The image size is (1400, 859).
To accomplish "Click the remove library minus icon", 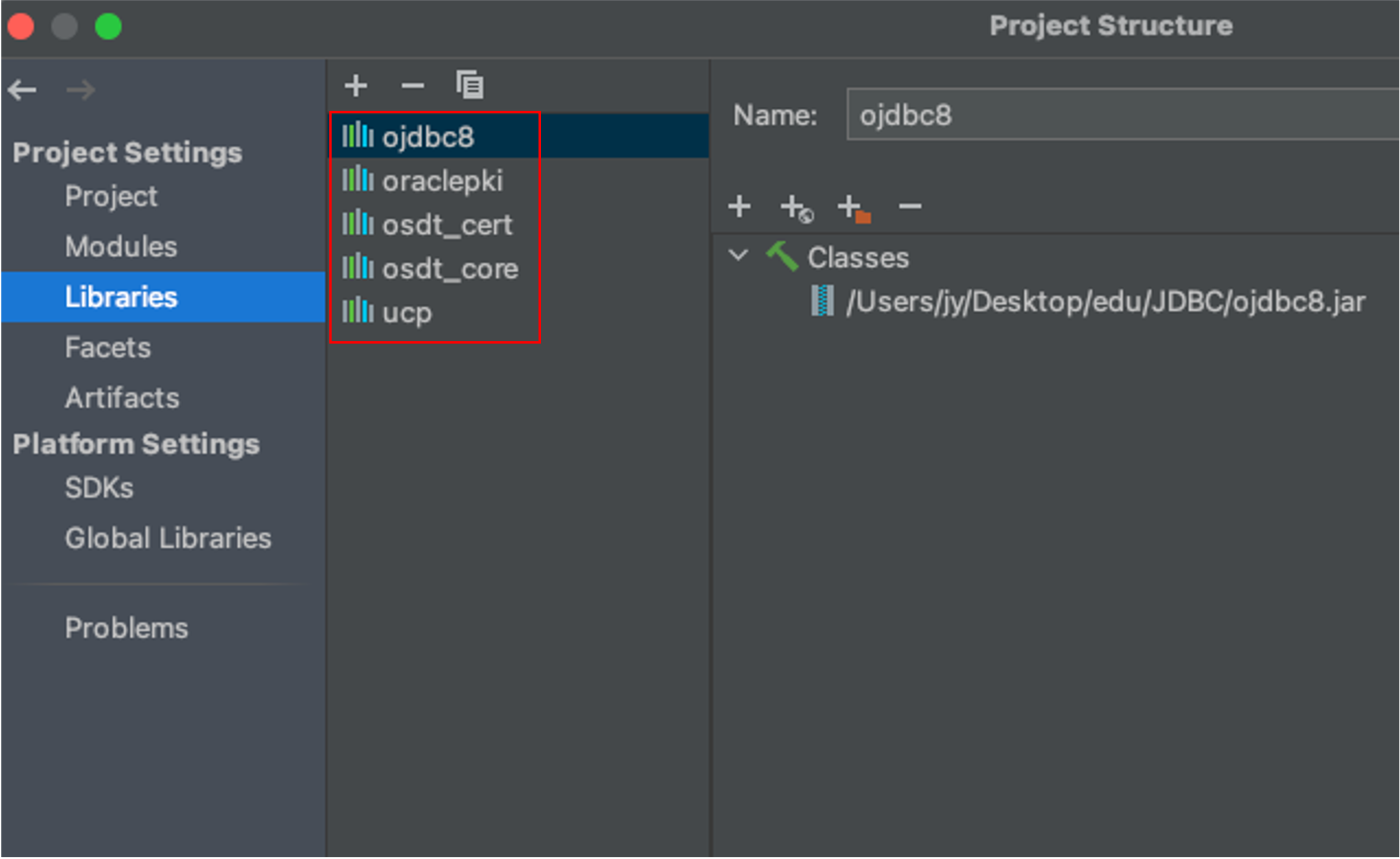I will (x=413, y=86).
